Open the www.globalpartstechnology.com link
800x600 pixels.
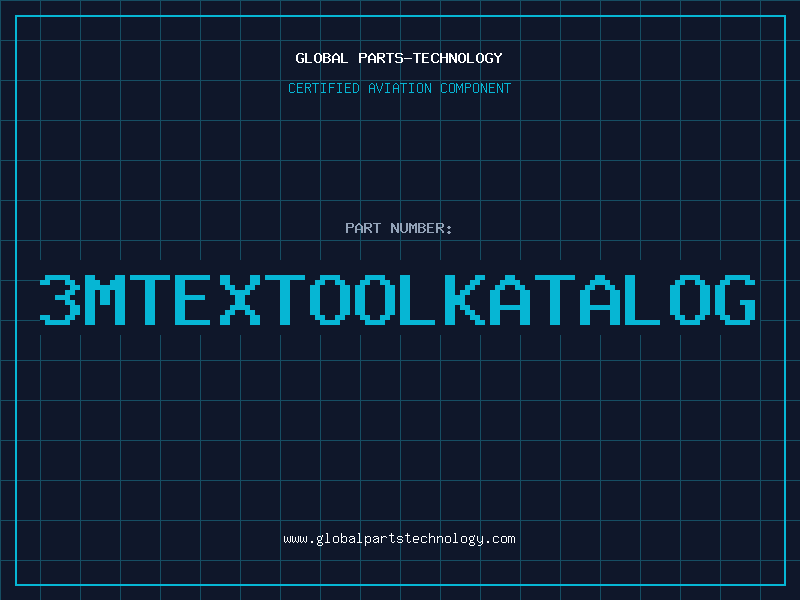click(399, 539)
